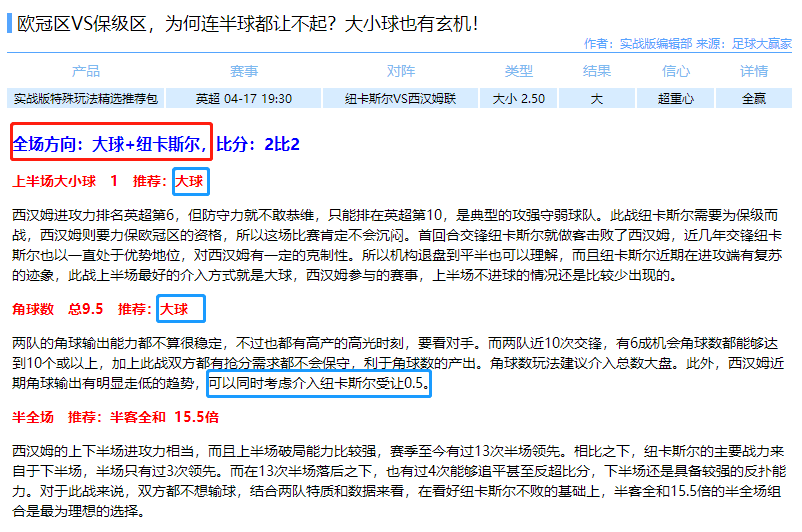The height and width of the screenshot is (532, 802).
Task: Click the 结果 column header
Action: pyautogui.click(x=597, y=71)
